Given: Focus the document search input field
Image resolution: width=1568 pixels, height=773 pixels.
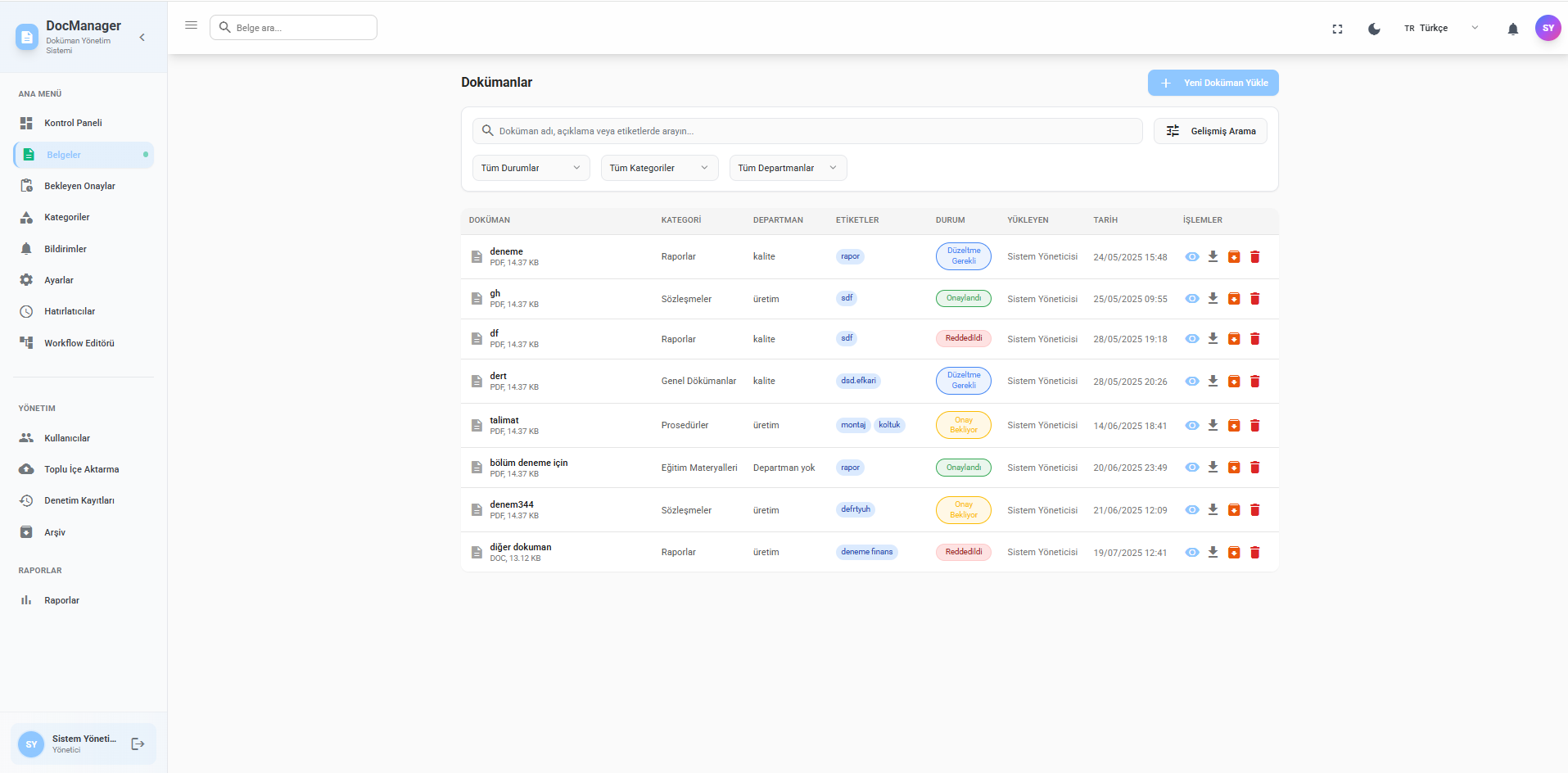Looking at the screenshot, I should point(807,131).
